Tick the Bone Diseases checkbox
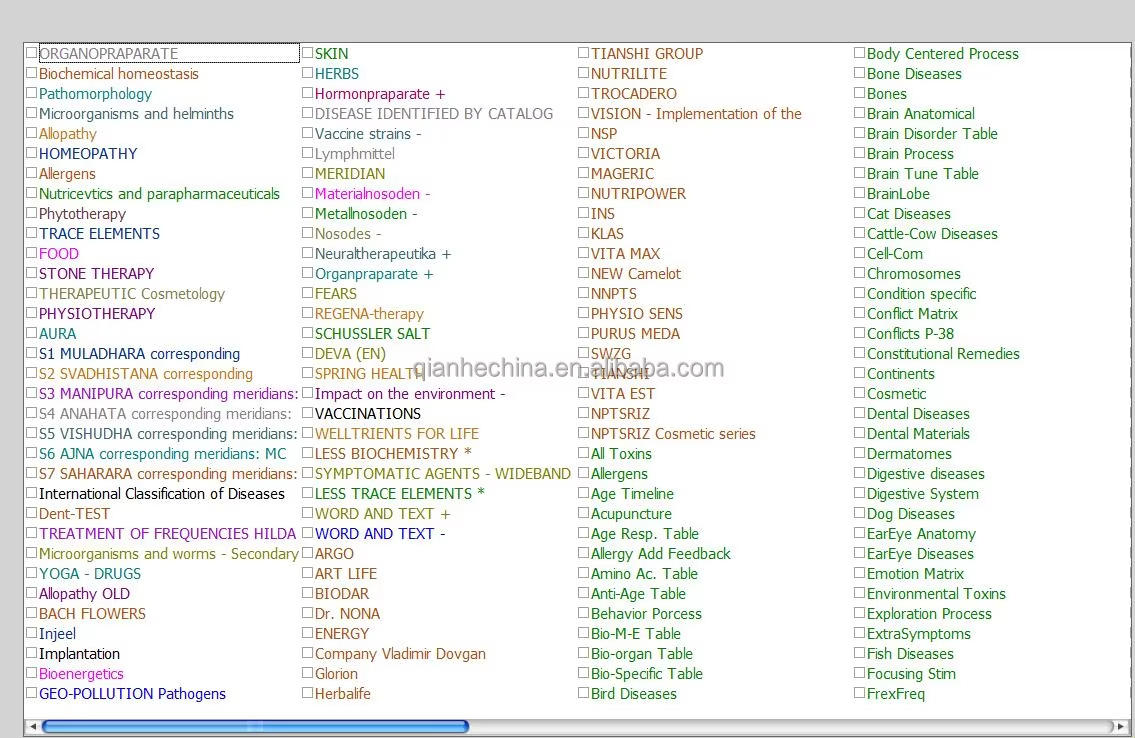1135x738 pixels. (x=859, y=73)
